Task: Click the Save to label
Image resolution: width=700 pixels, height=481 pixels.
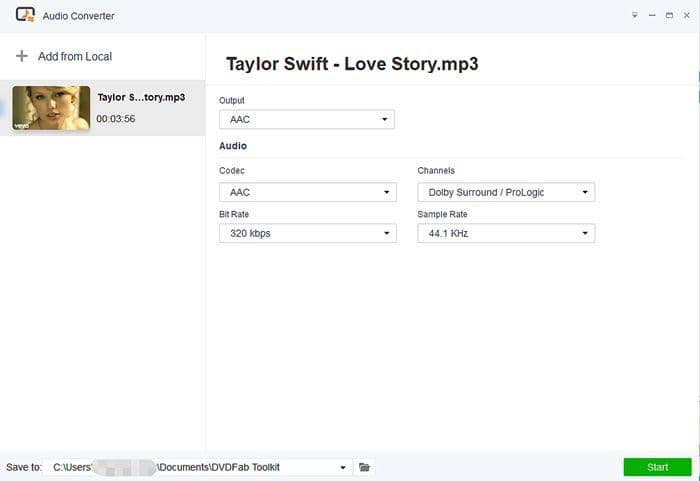Action: (x=24, y=467)
